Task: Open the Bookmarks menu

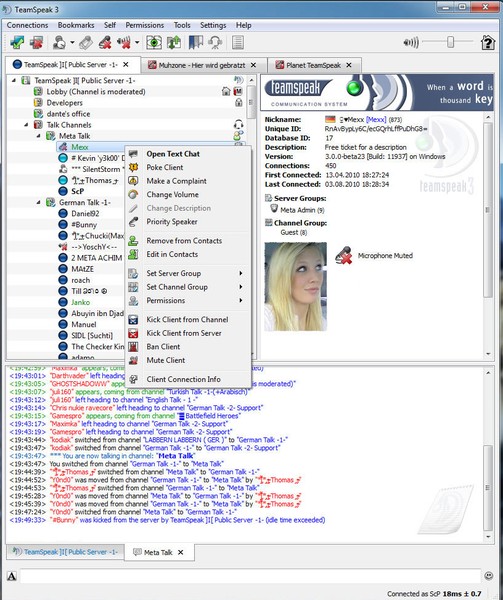Action: (x=76, y=25)
